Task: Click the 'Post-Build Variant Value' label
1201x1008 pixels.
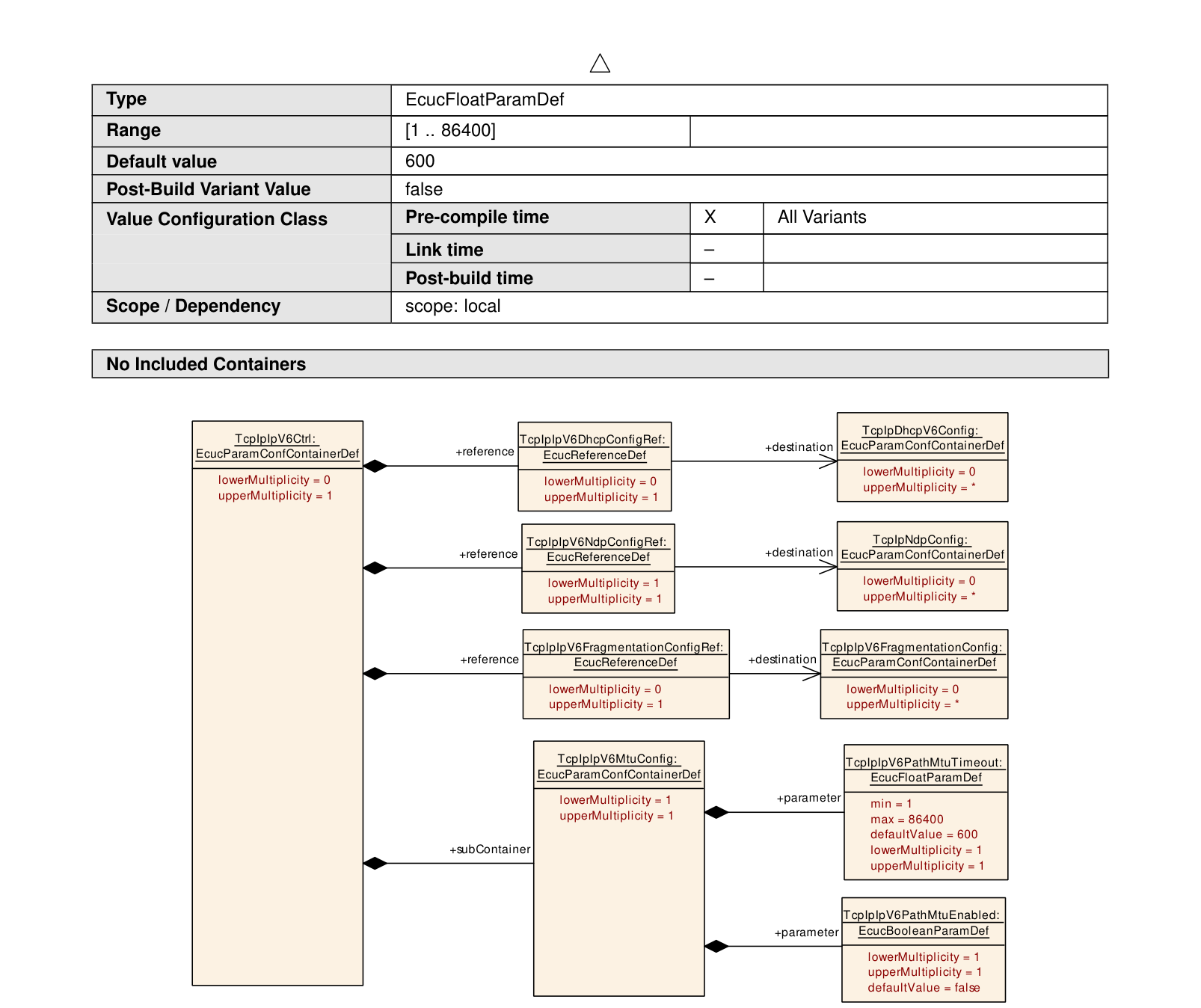Action: click(x=209, y=189)
